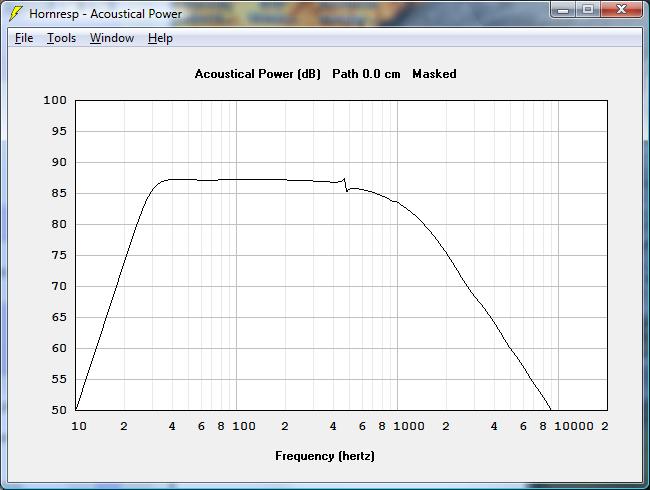650x490 pixels.
Task: Click the 55 dB axis label
Action: tap(59, 379)
